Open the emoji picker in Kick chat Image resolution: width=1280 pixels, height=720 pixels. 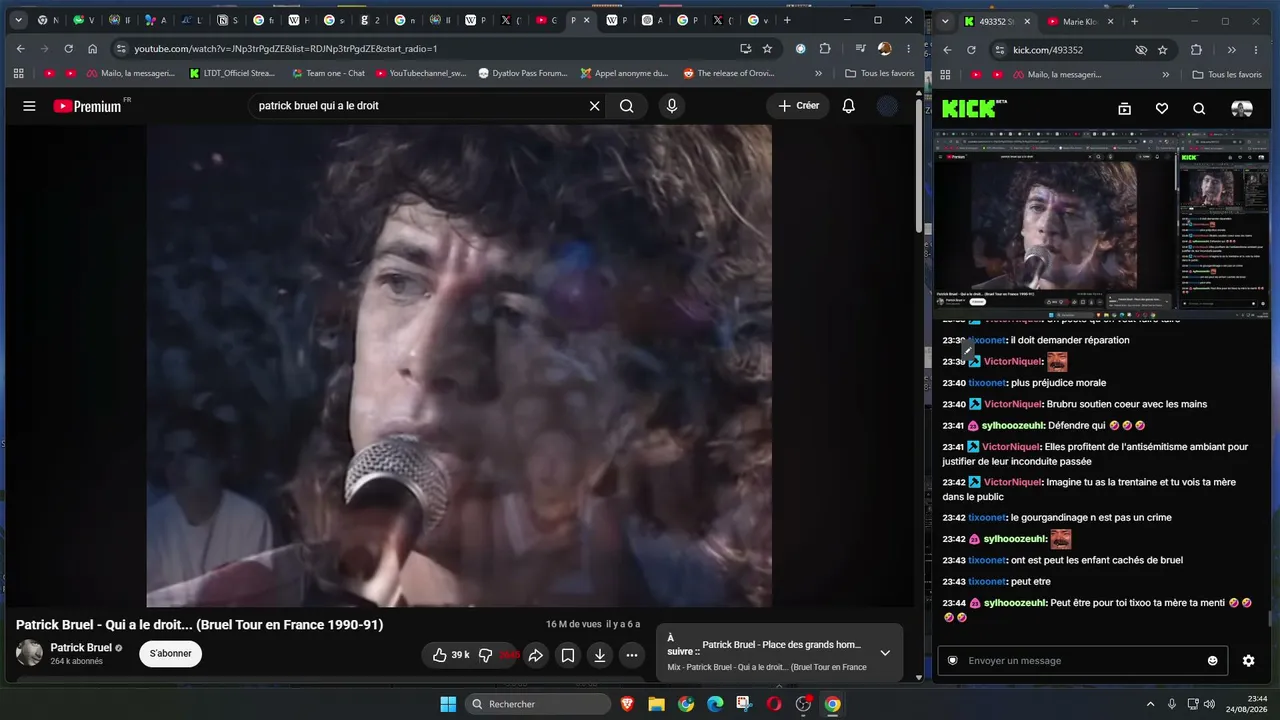click(1213, 660)
